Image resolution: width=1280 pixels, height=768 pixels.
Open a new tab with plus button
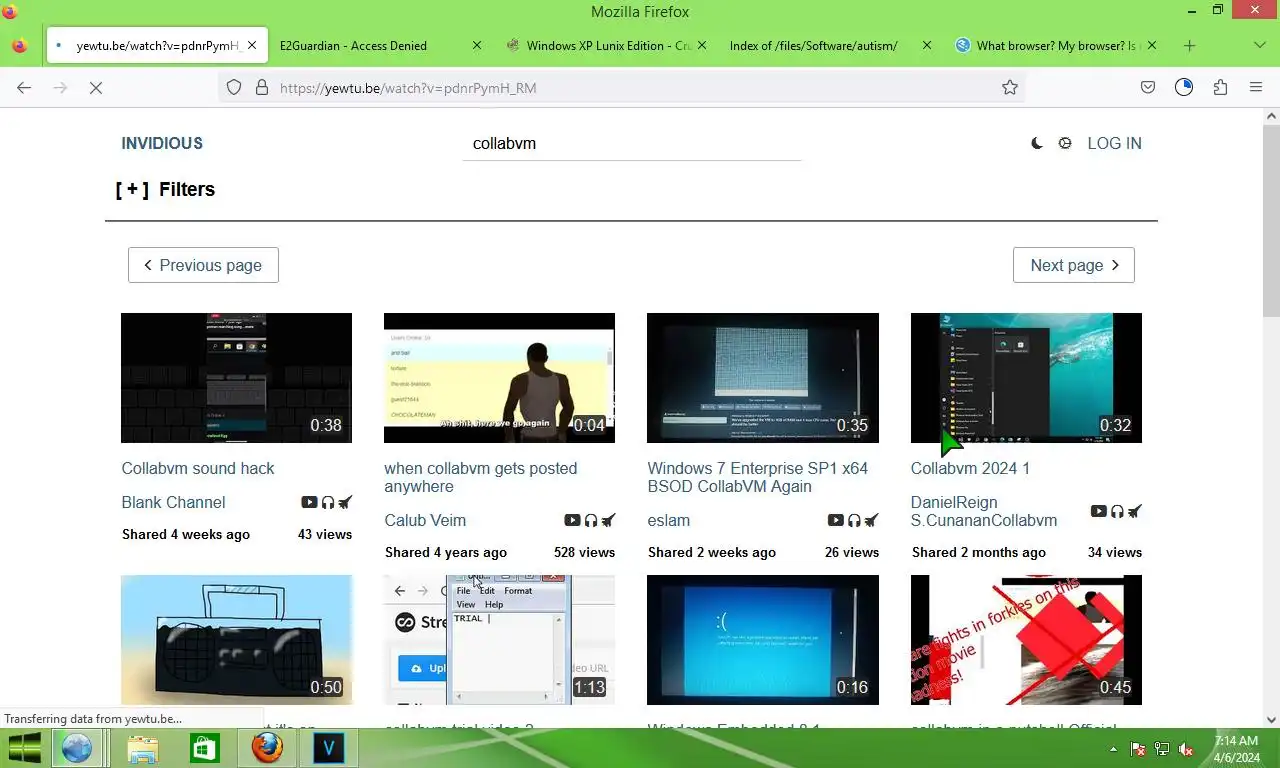coord(1189,45)
